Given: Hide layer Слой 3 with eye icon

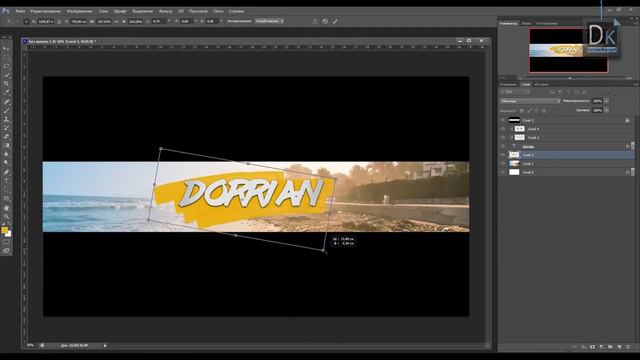Looking at the screenshot, I should [502, 138].
